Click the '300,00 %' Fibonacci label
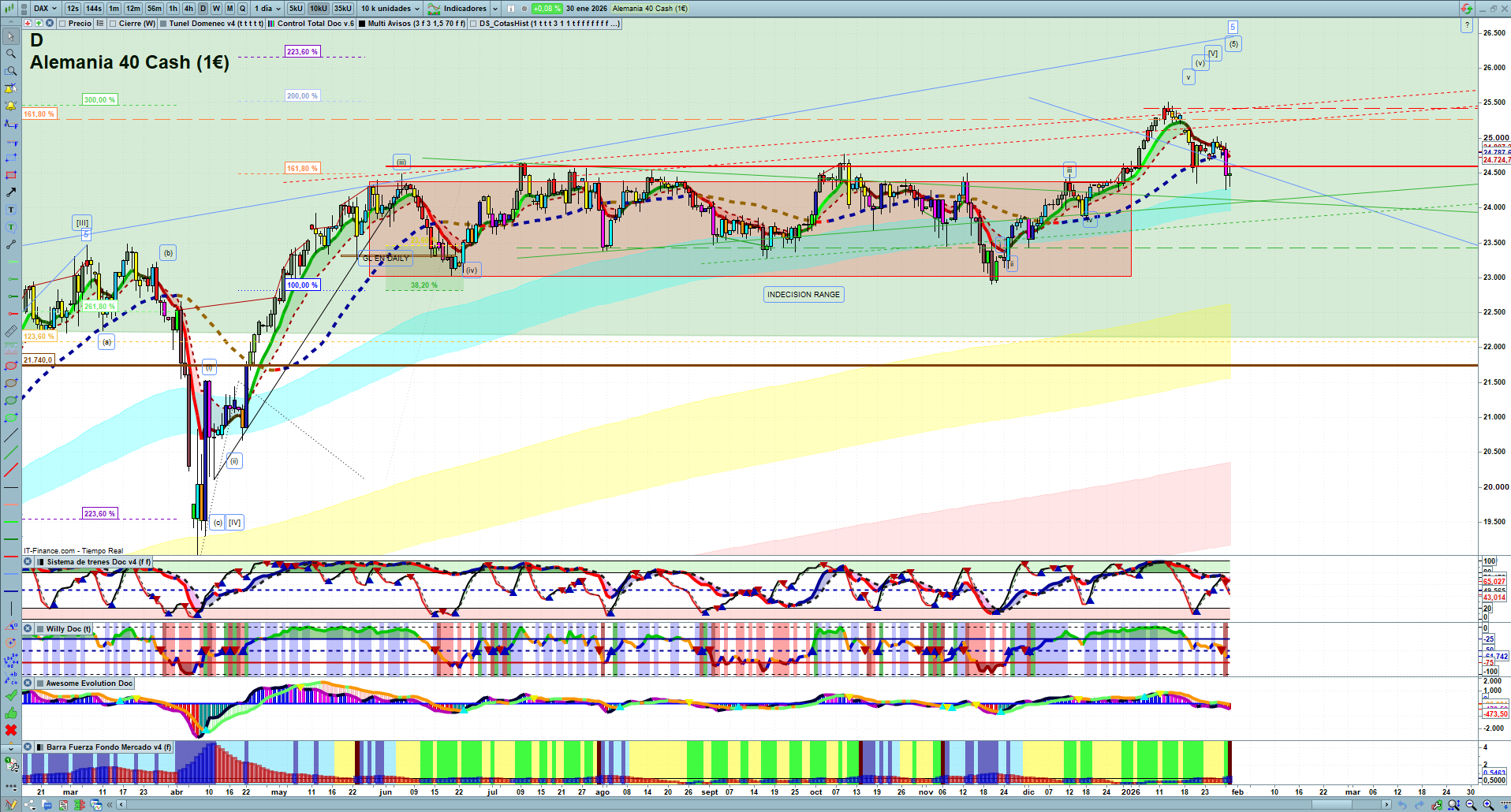 pos(100,100)
